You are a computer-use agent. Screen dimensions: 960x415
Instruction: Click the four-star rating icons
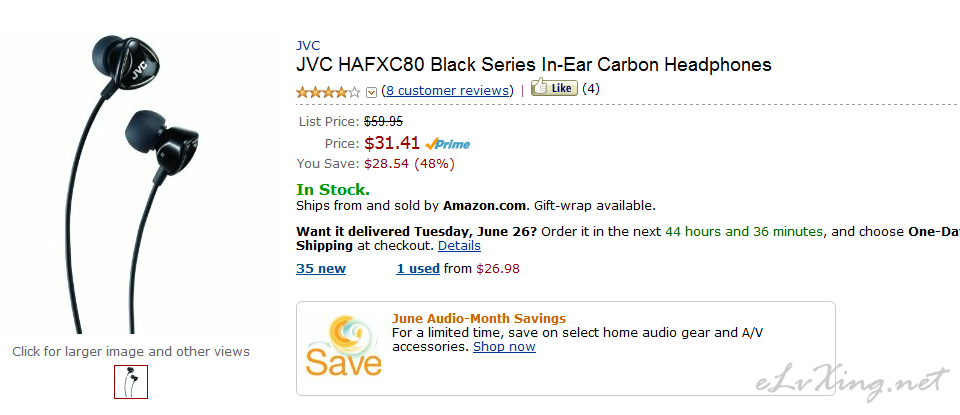pyautogui.click(x=328, y=92)
